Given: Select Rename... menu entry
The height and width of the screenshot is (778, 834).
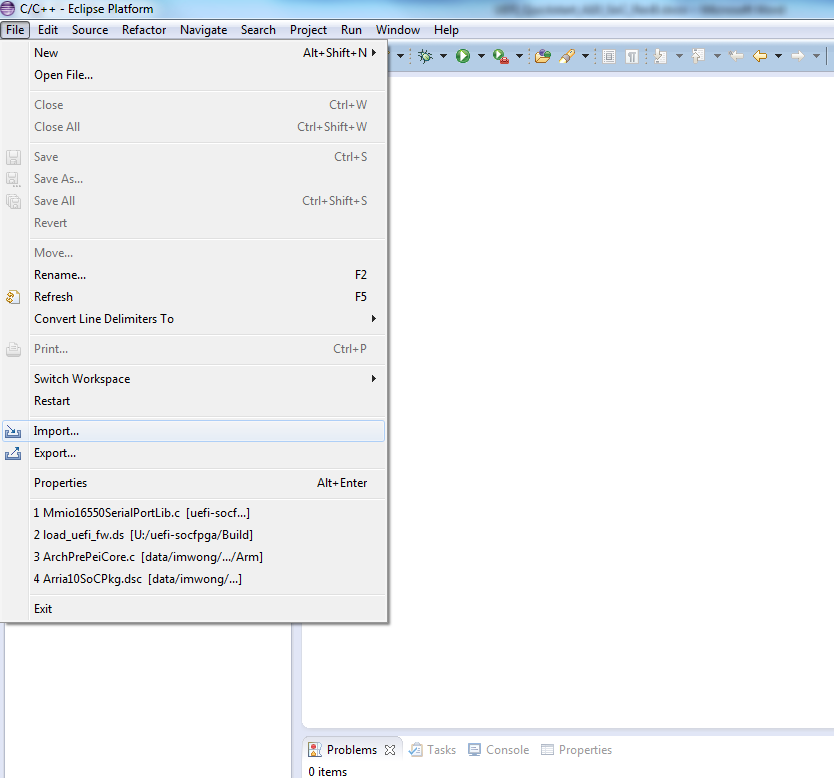Looking at the screenshot, I should (194, 275).
